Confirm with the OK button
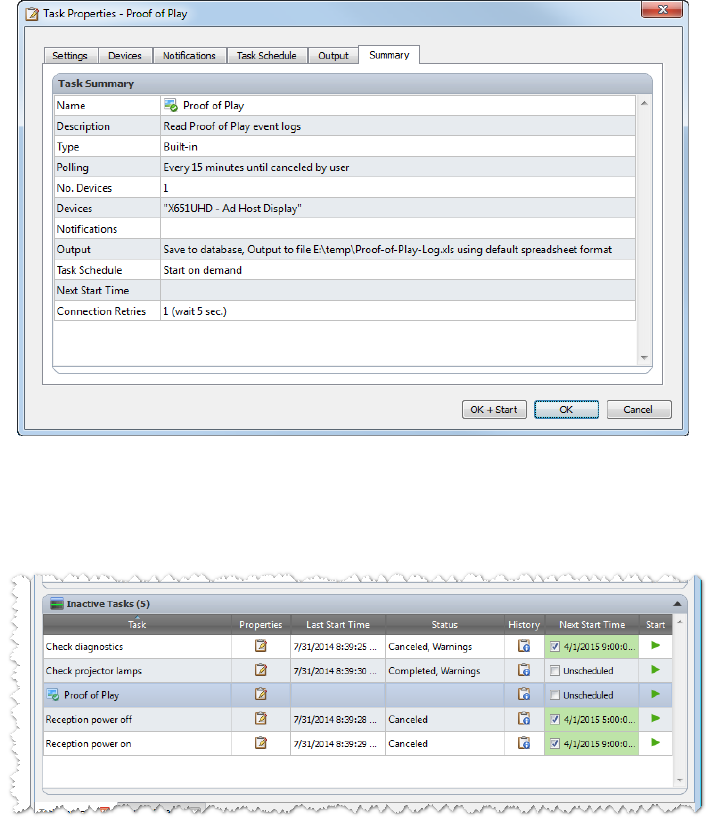Screen dimensions: 706x822 pyautogui.click(x=566, y=409)
